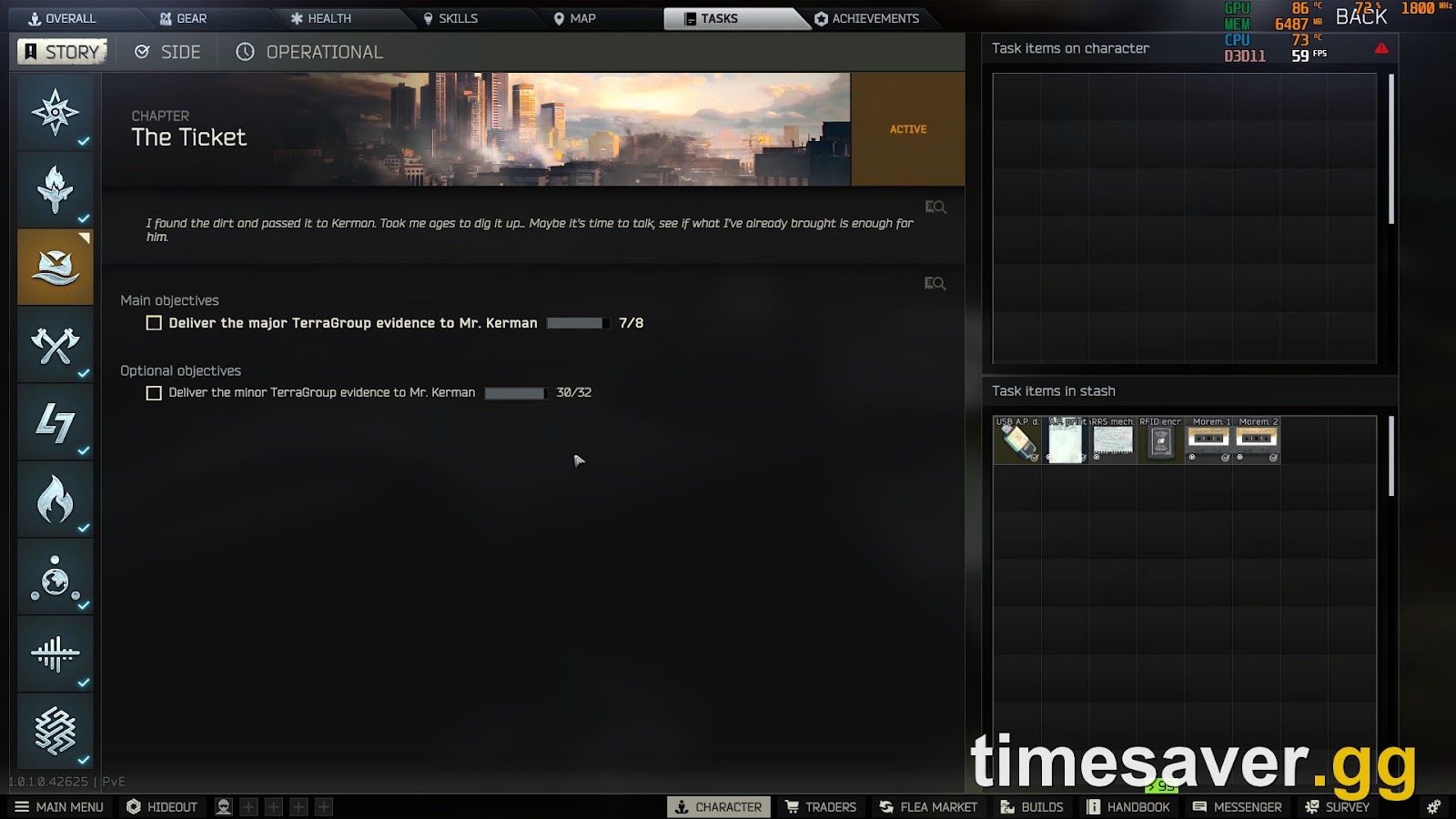Click the Optional objectives heading

(x=180, y=370)
